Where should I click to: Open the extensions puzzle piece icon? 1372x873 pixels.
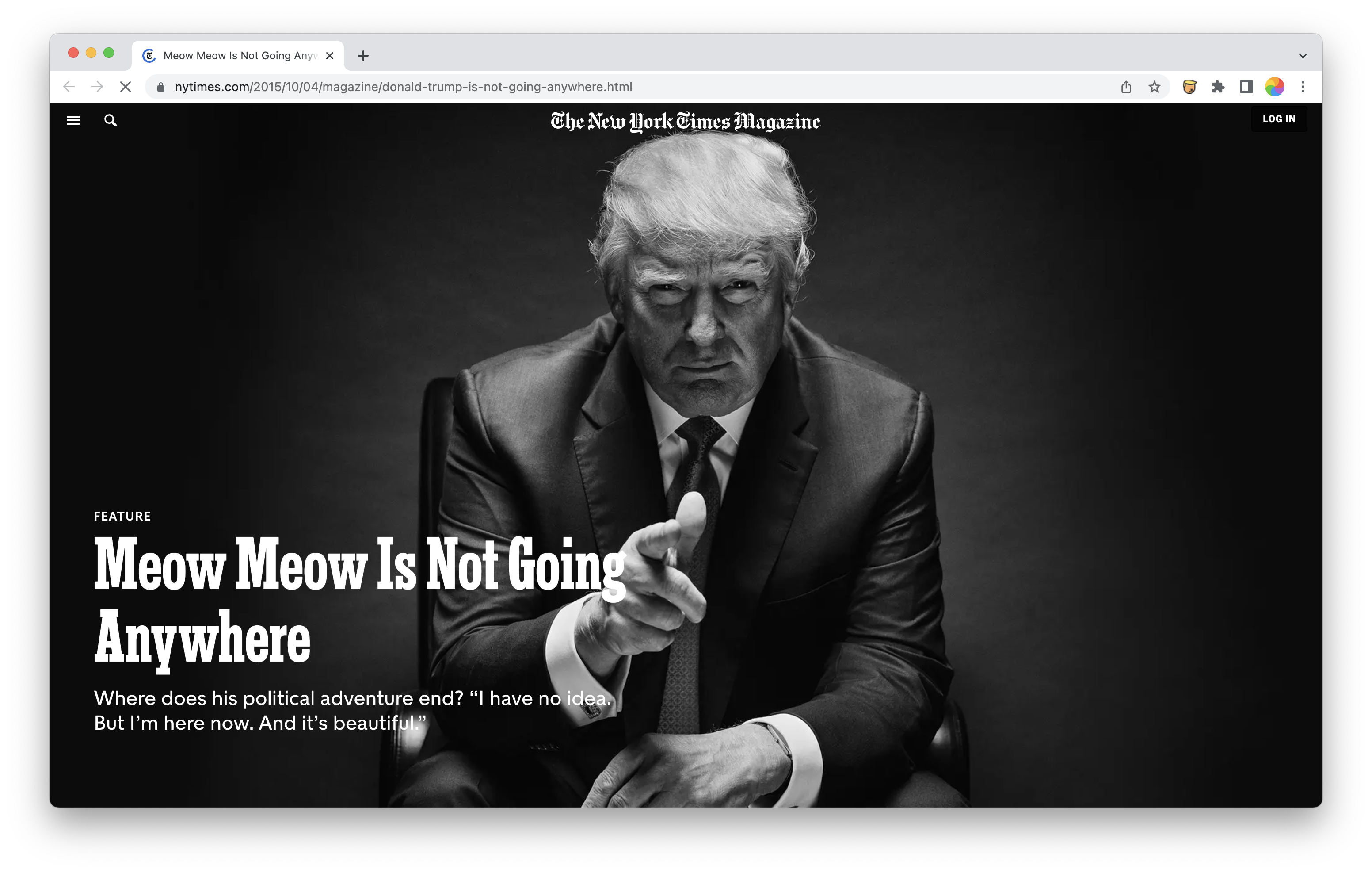pyautogui.click(x=1218, y=87)
